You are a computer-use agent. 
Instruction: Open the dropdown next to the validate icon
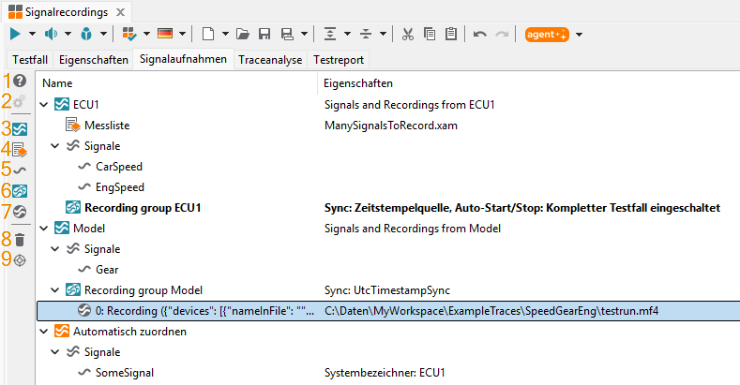click(146, 34)
